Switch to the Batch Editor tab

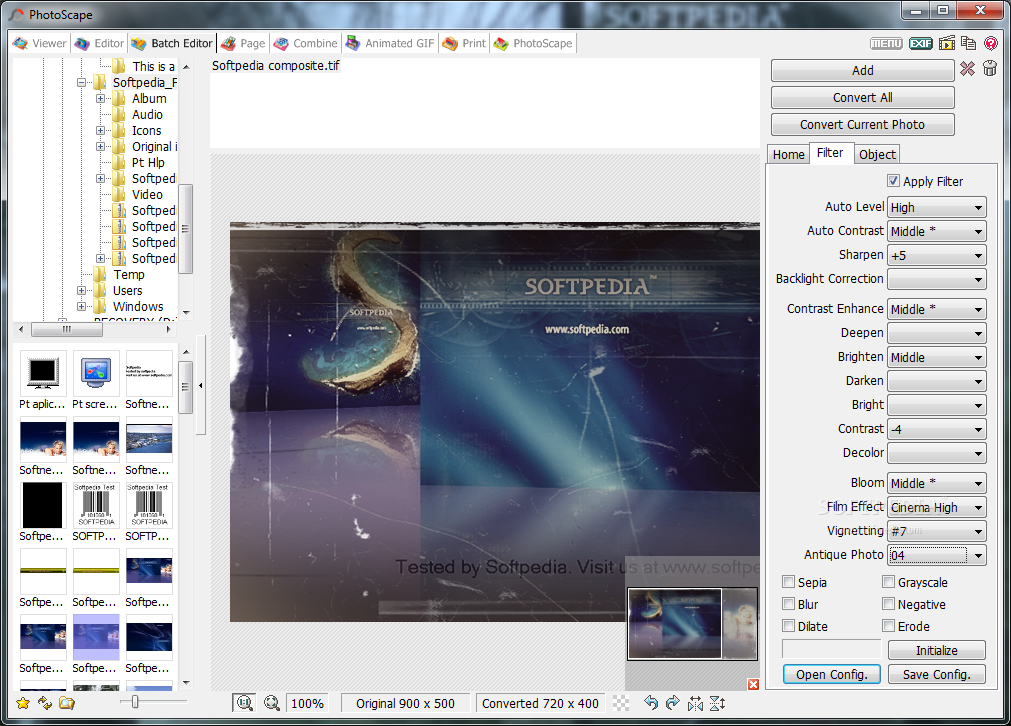172,43
